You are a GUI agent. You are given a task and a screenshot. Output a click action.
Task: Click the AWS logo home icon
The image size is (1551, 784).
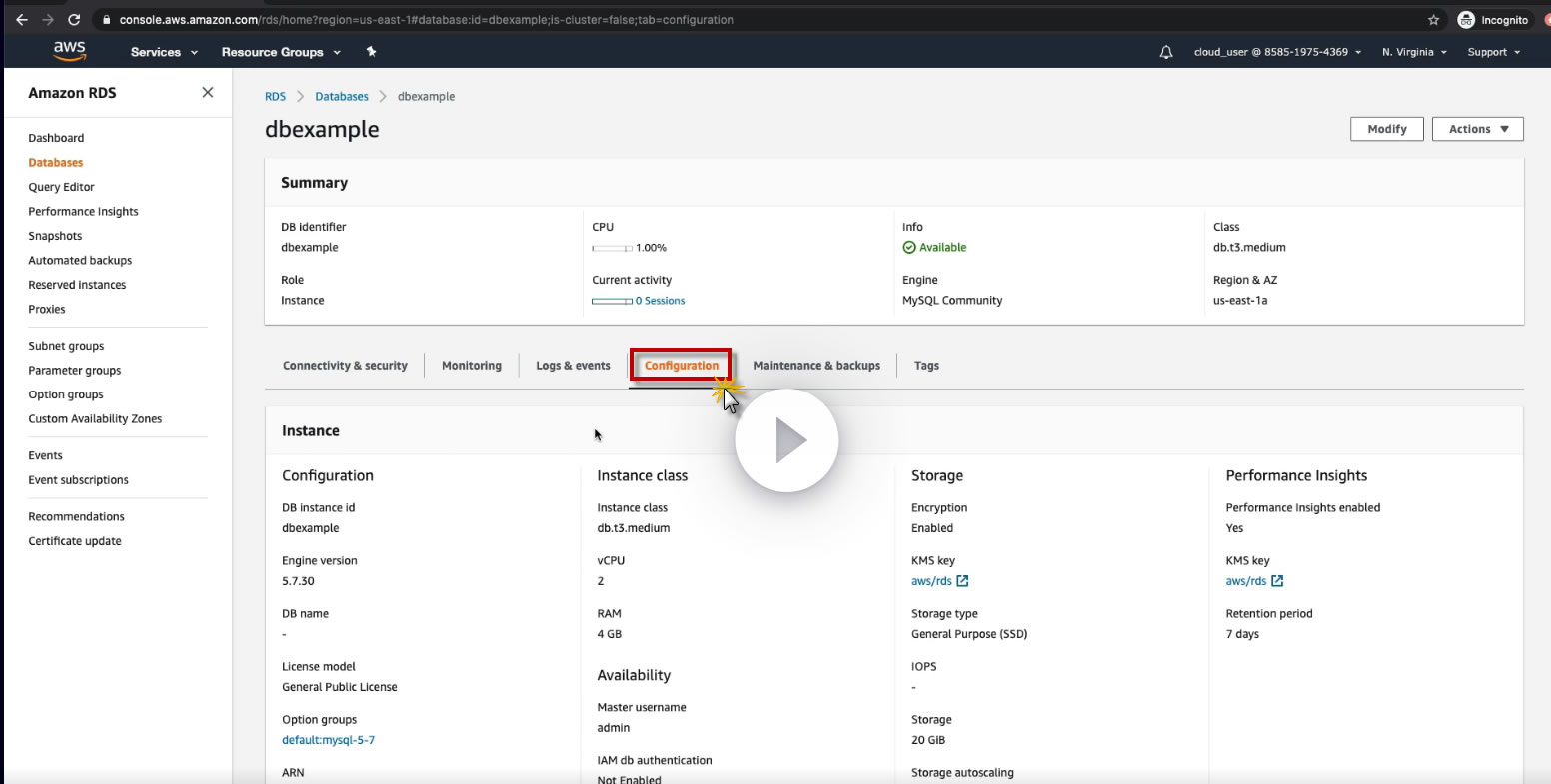[70, 51]
